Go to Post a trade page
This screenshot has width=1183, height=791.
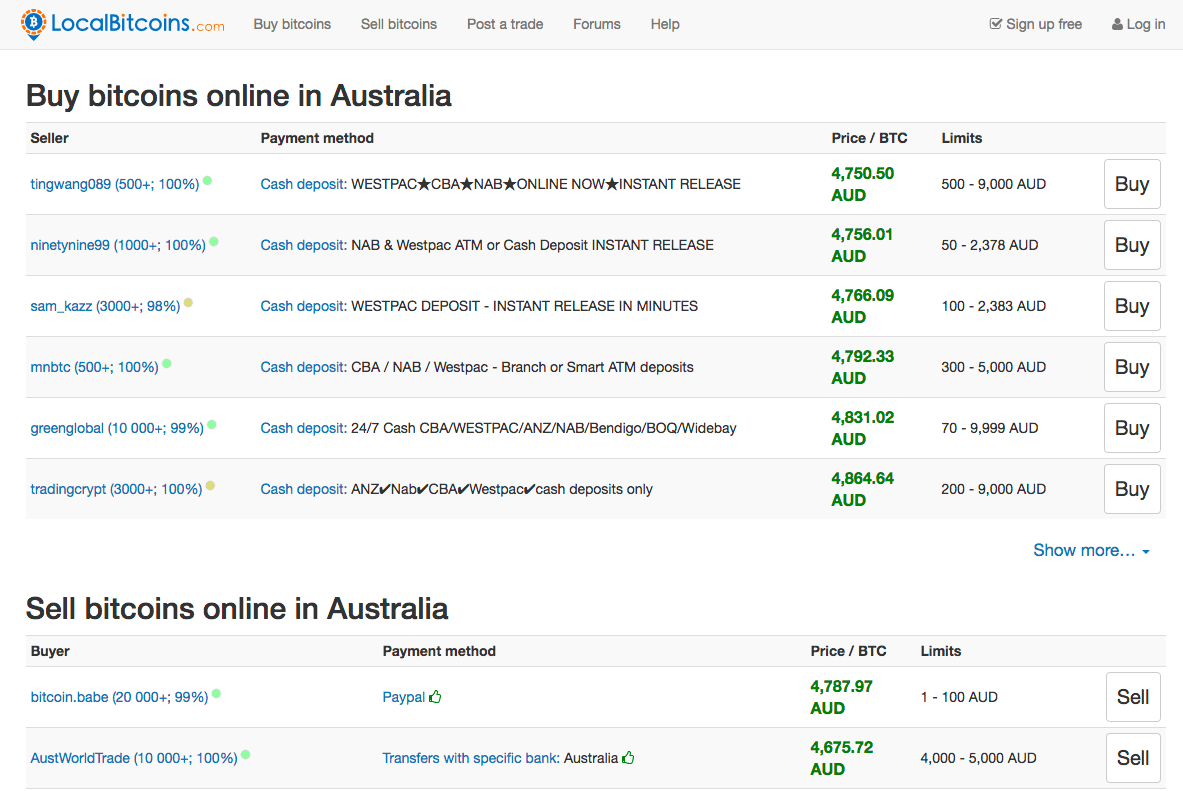click(x=505, y=24)
